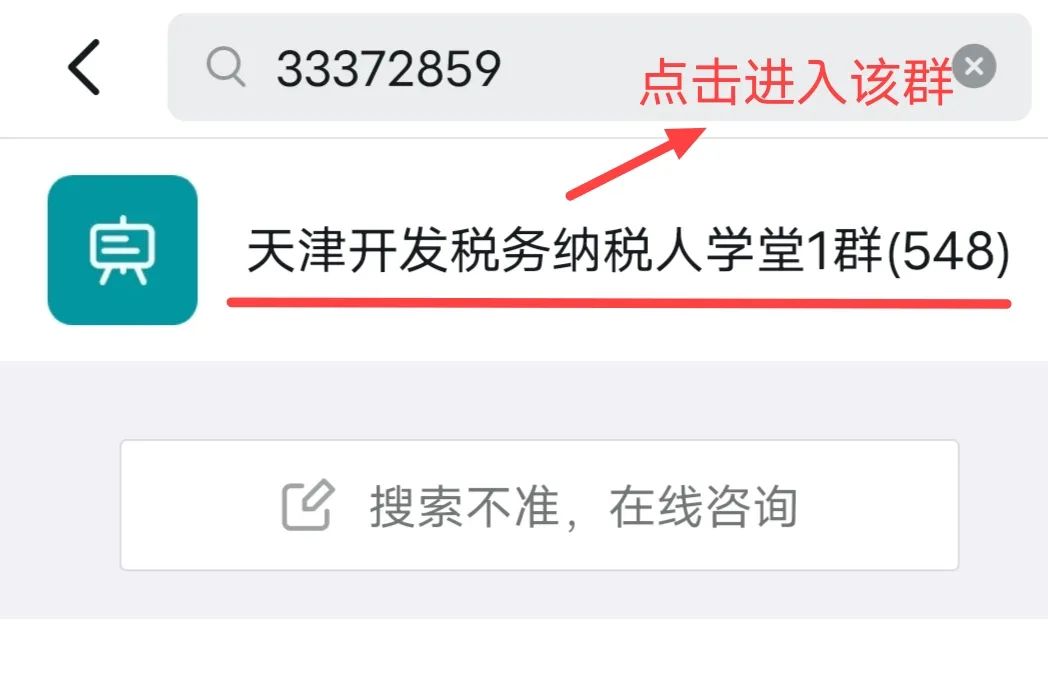
Task: Click the number 33372859 in search bar
Action: pos(389,69)
